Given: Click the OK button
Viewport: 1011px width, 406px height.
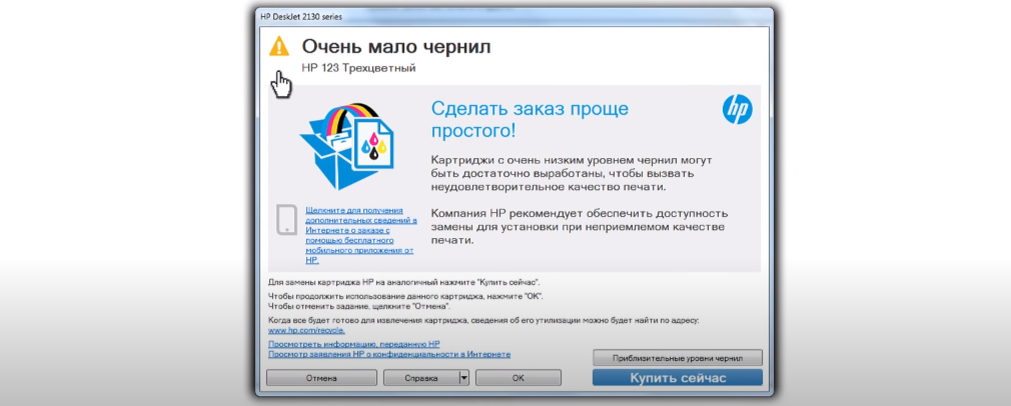Looking at the screenshot, I should (x=518, y=378).
